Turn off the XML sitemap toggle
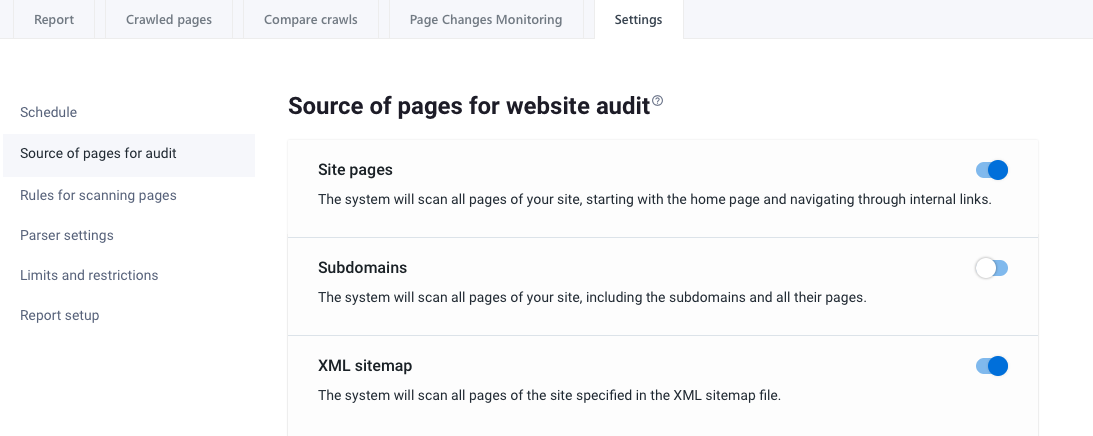The height and width of the screenshot is (436, 1093). pos(991,366)
